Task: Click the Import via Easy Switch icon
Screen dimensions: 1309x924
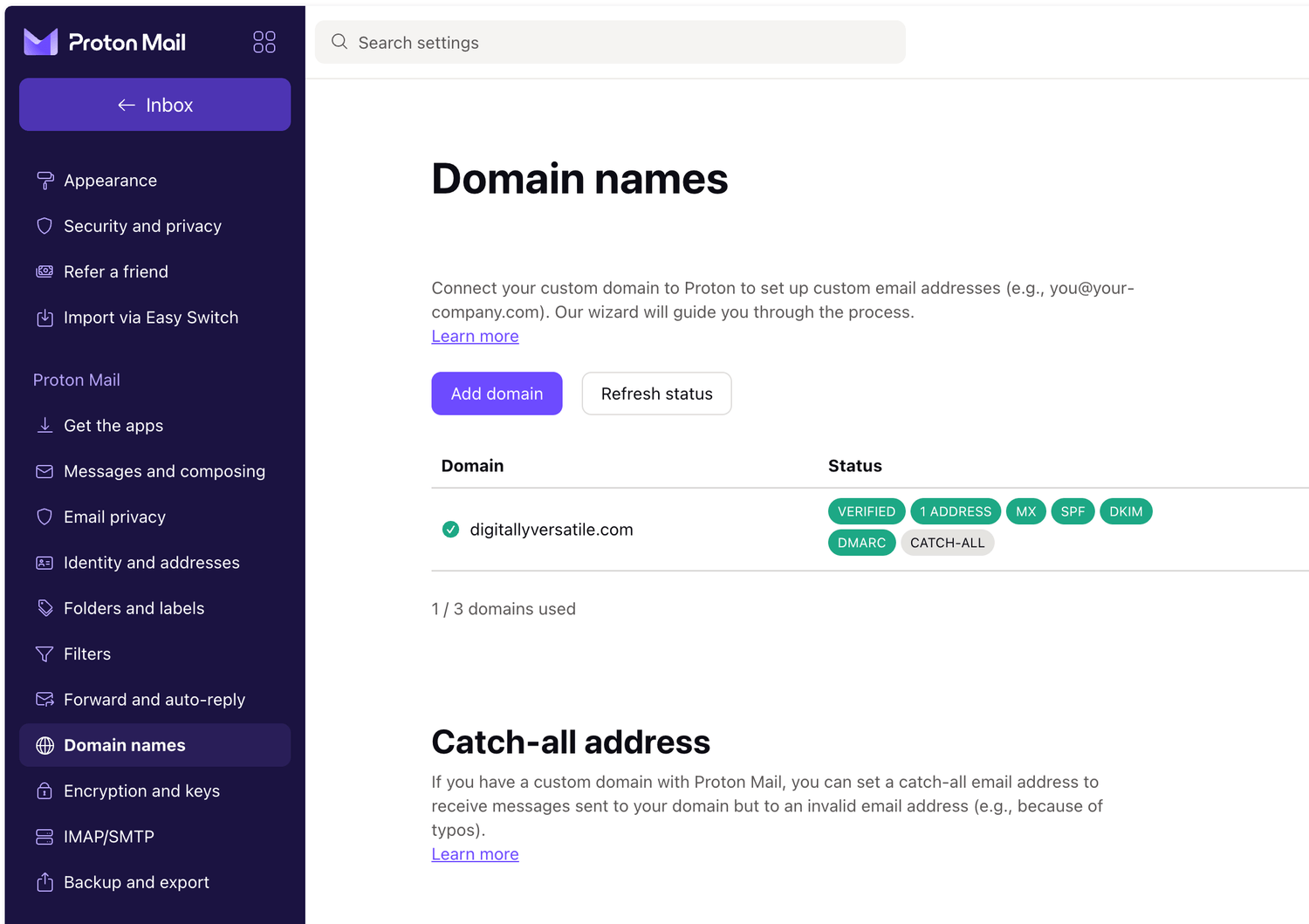Action: (x=45, y=318)
